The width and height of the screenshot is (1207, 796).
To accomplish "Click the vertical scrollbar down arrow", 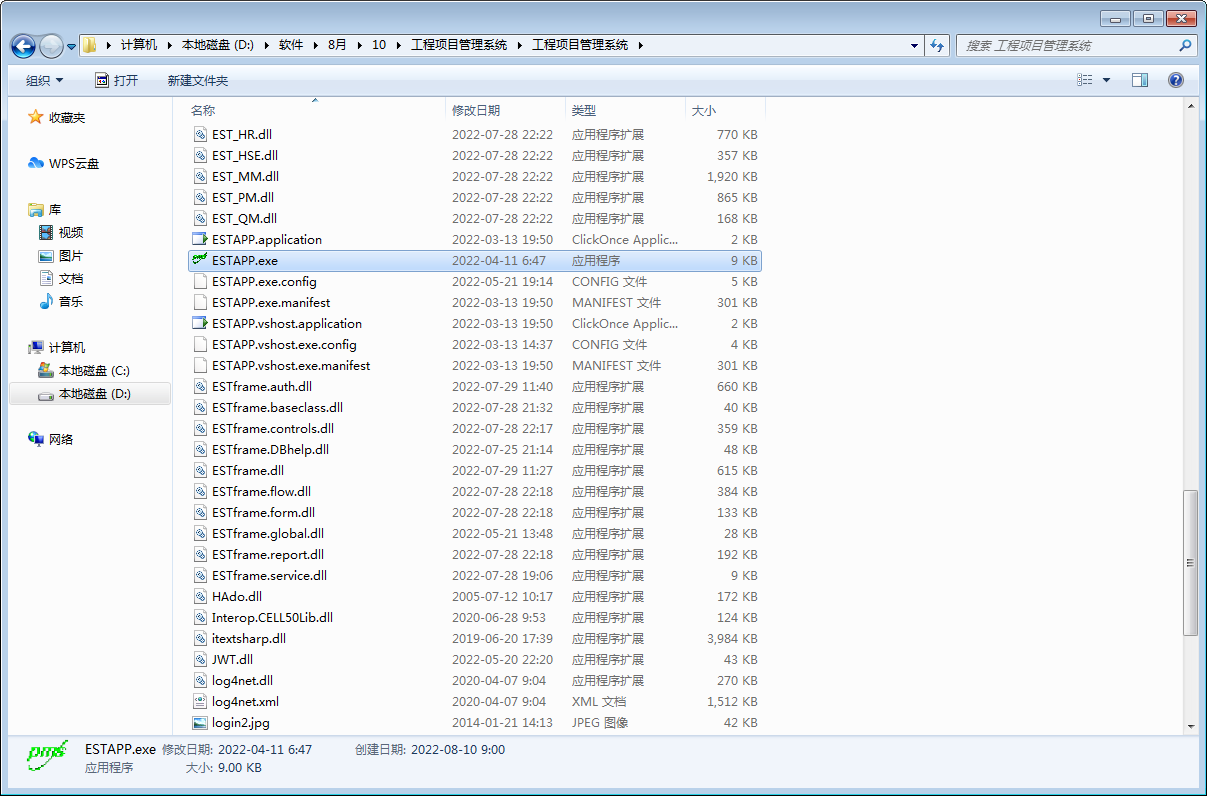I will tap(1190, 726).
